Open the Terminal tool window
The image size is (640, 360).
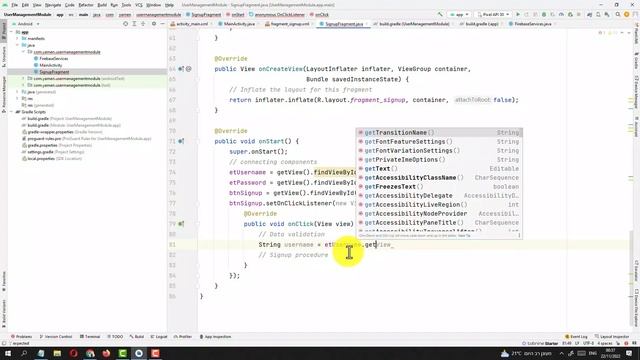point(90,337)
